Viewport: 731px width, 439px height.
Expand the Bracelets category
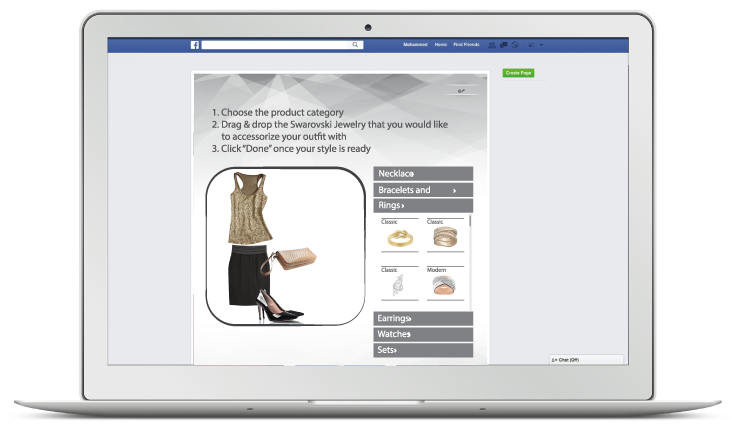click(422, 190)
